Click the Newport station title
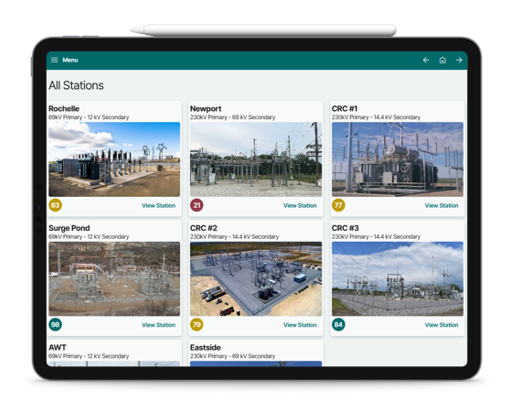 [x=206, y=109]
